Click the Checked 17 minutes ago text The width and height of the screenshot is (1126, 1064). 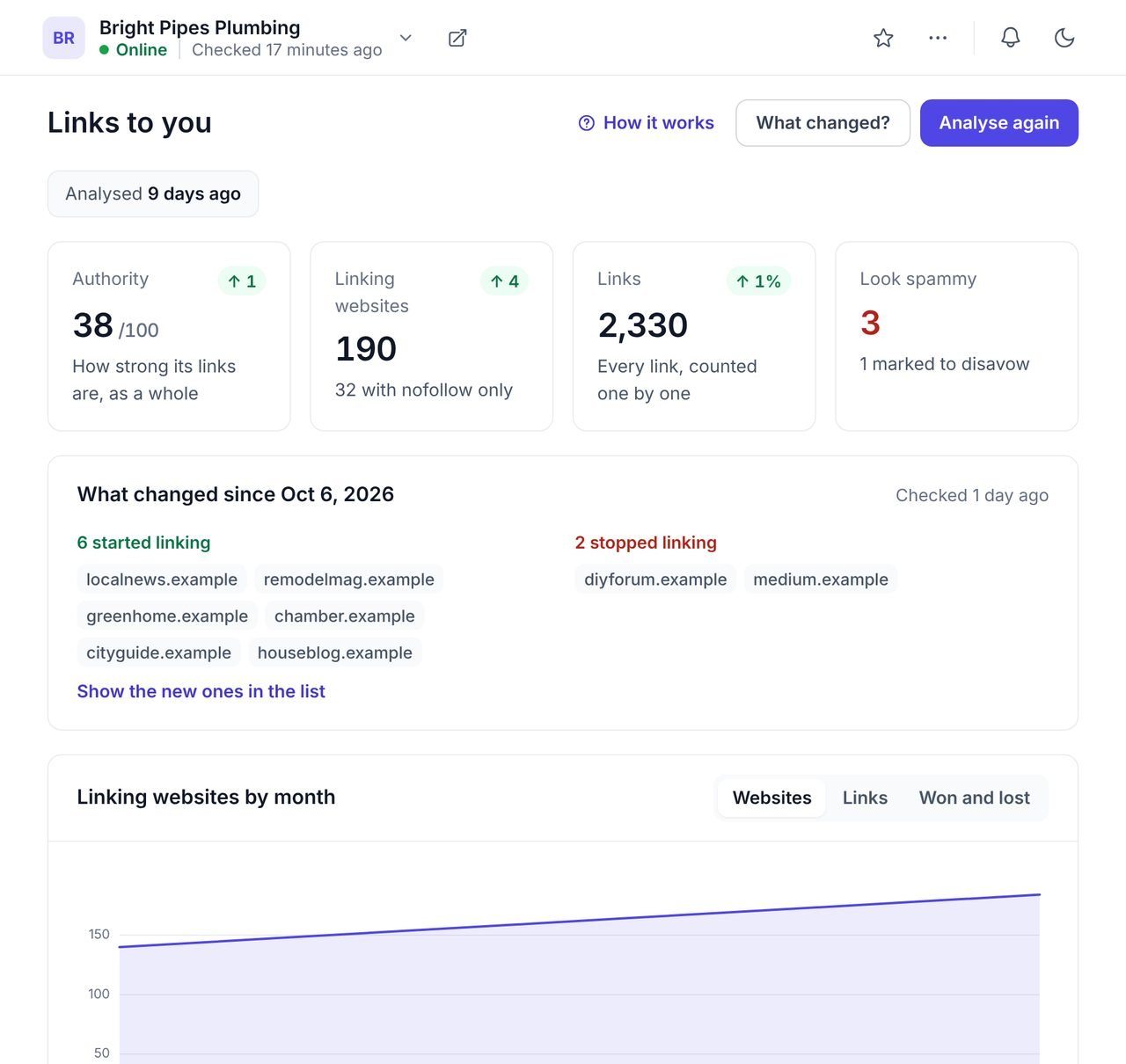287,50
